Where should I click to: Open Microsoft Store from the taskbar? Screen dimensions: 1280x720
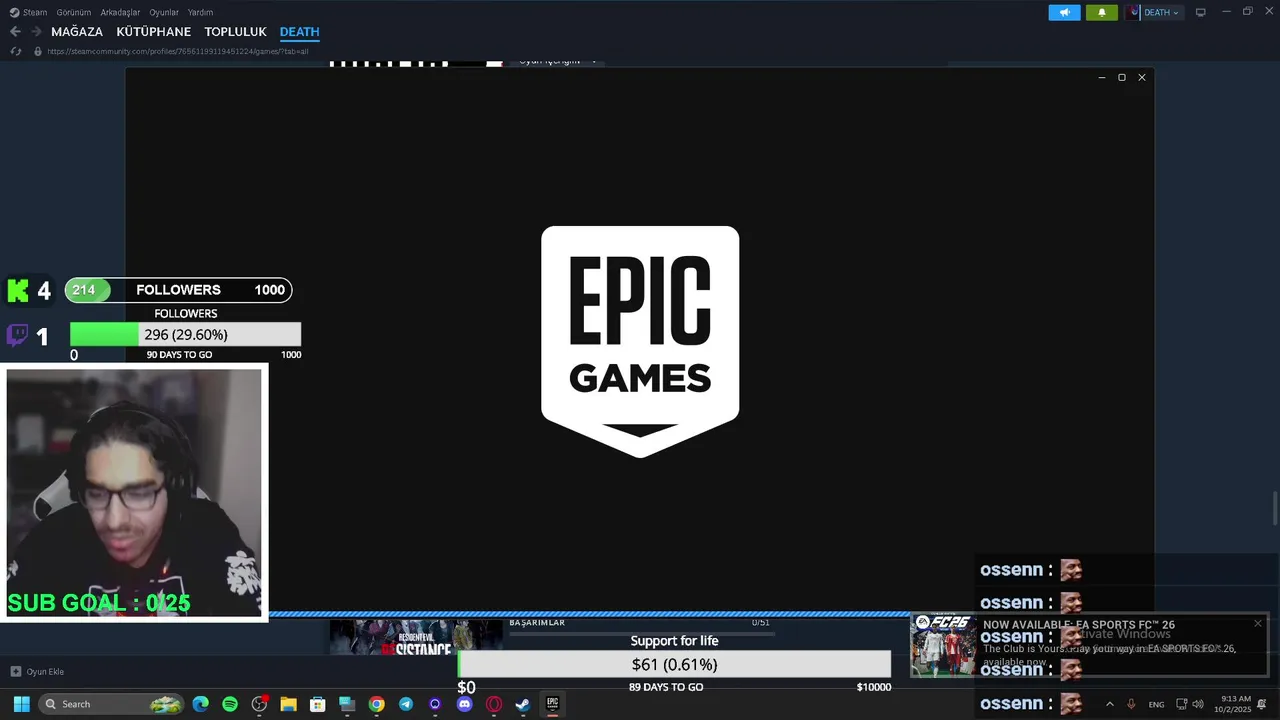pyautogui.click(x=318, y=704)
